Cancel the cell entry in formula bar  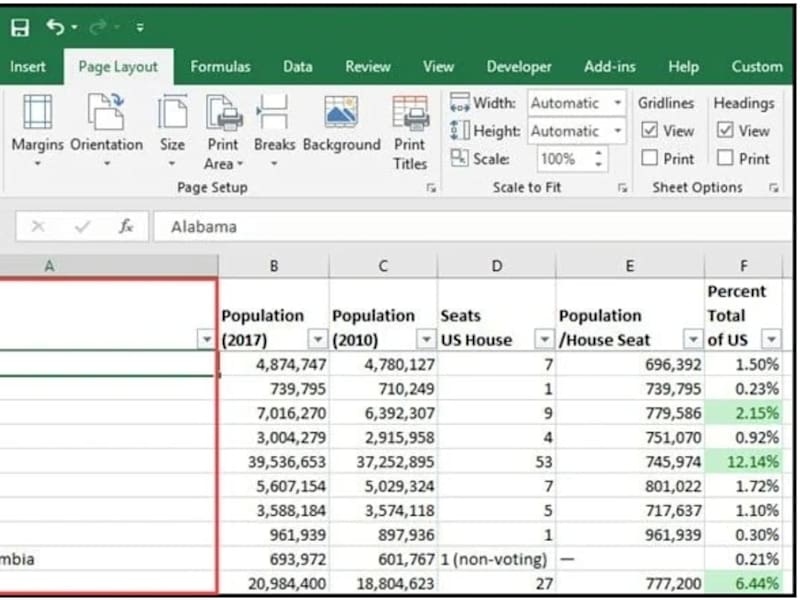(x=38, y=226)
